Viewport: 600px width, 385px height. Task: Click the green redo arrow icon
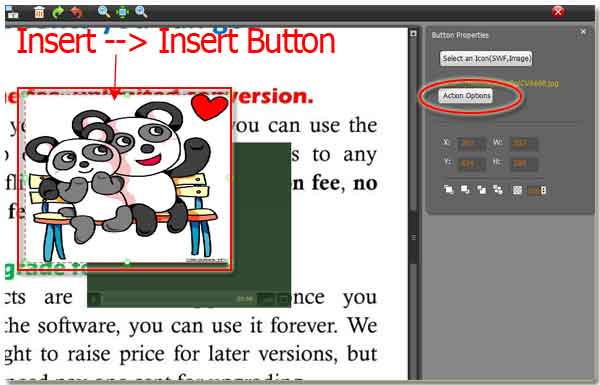(58, 13)
